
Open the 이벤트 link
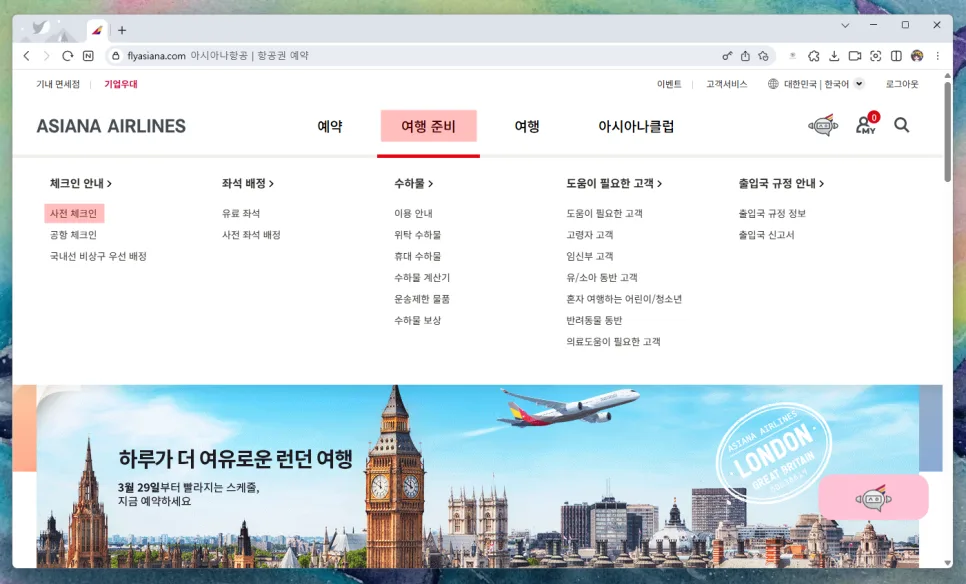tap(669, 84)
